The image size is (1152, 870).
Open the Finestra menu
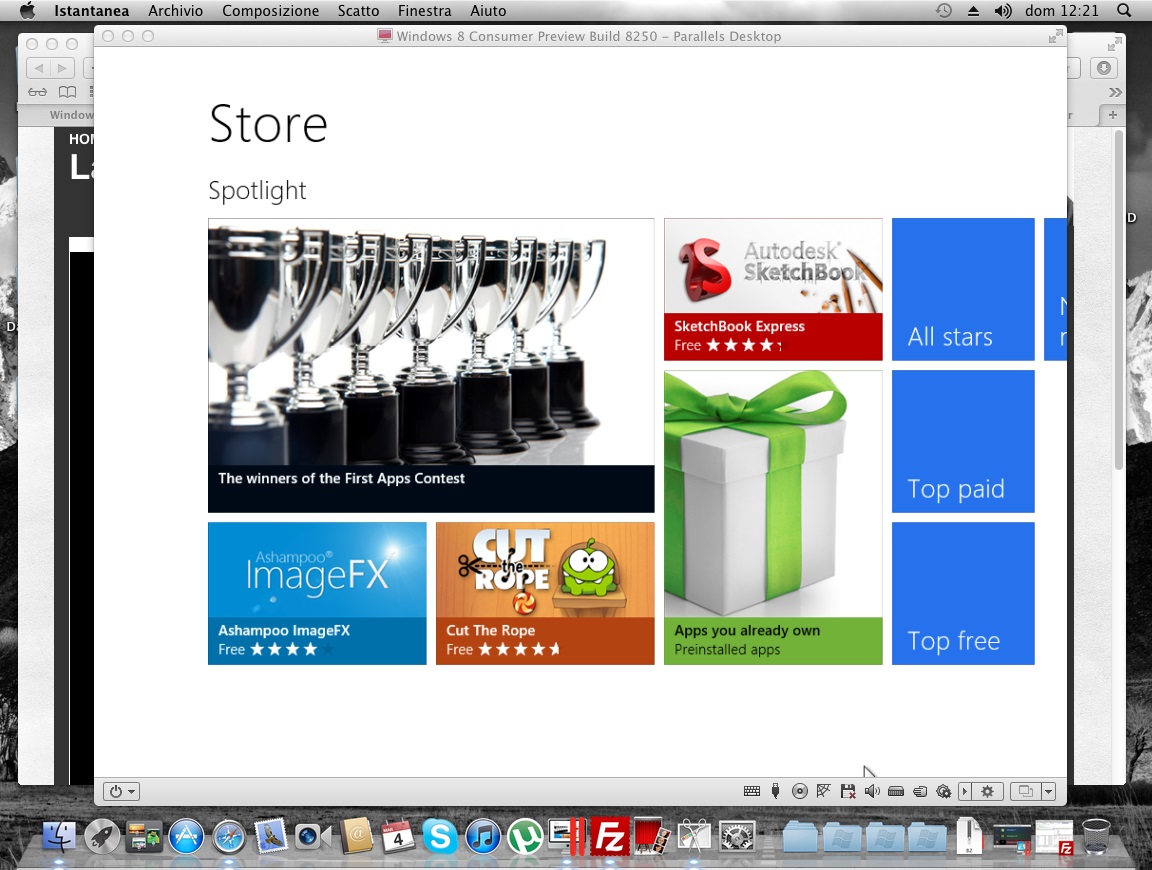425,11
